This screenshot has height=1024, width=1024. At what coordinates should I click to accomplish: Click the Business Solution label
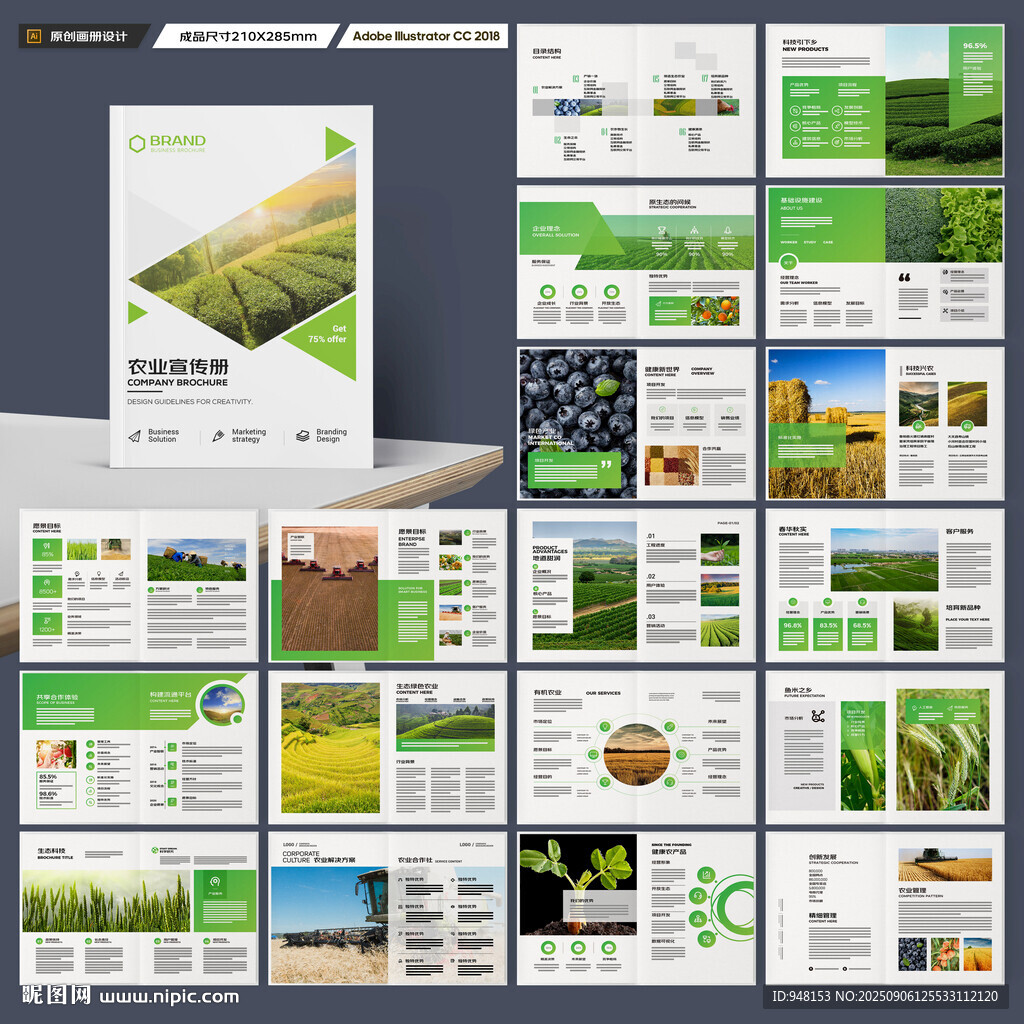tap(163, 436)
